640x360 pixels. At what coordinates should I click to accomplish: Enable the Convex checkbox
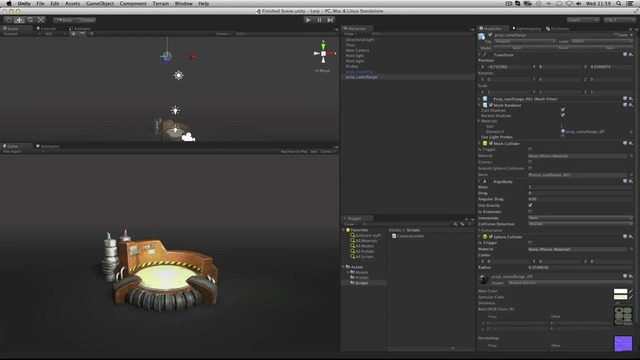pyautogui.click(x=530, y=162)
